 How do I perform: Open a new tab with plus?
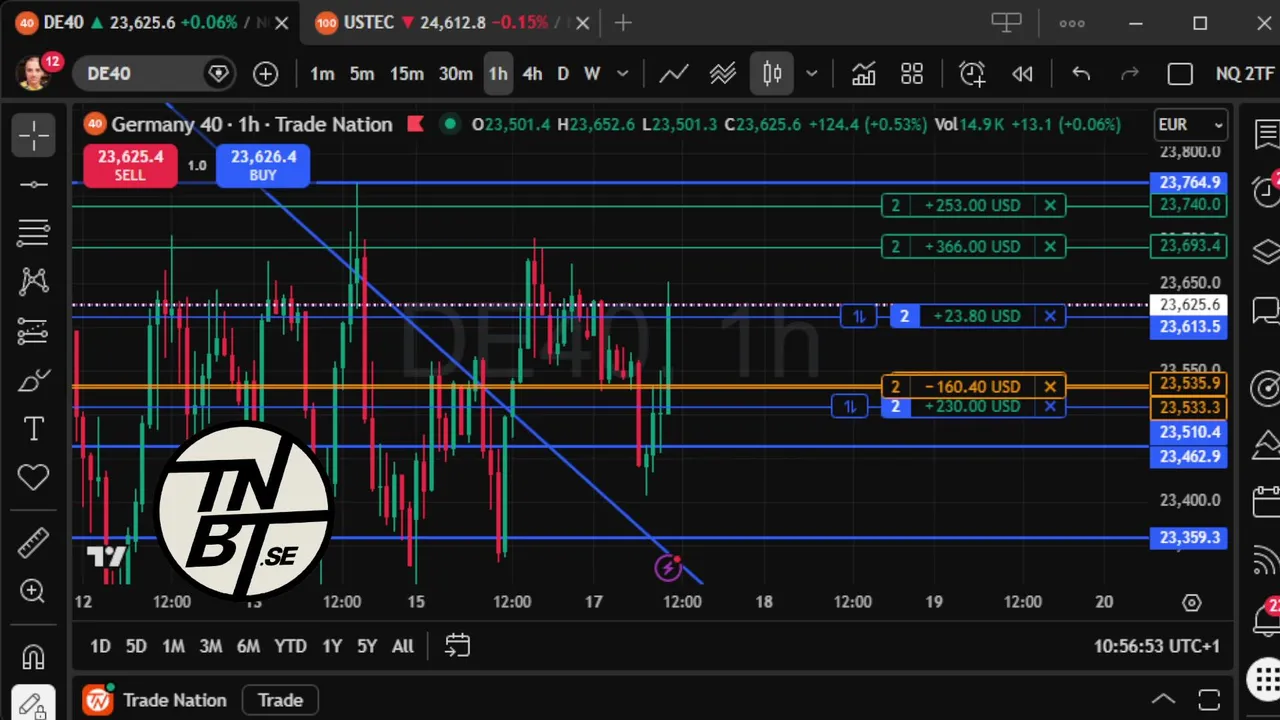623,22
